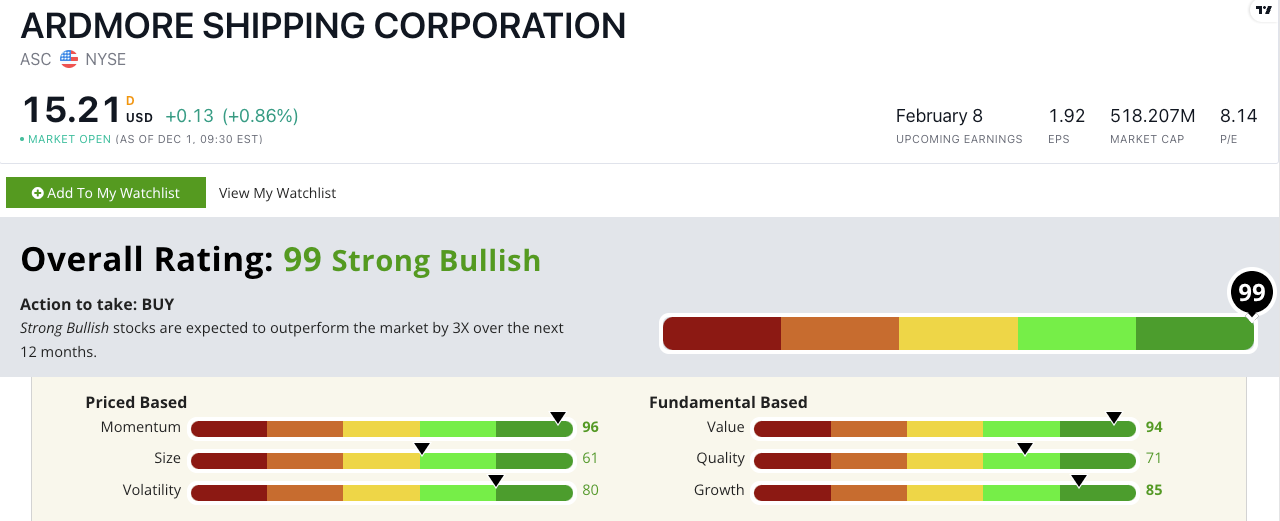Click the 15.21 stock price
The height and width of the screenshot is (521, 1280).
[70, 111]
